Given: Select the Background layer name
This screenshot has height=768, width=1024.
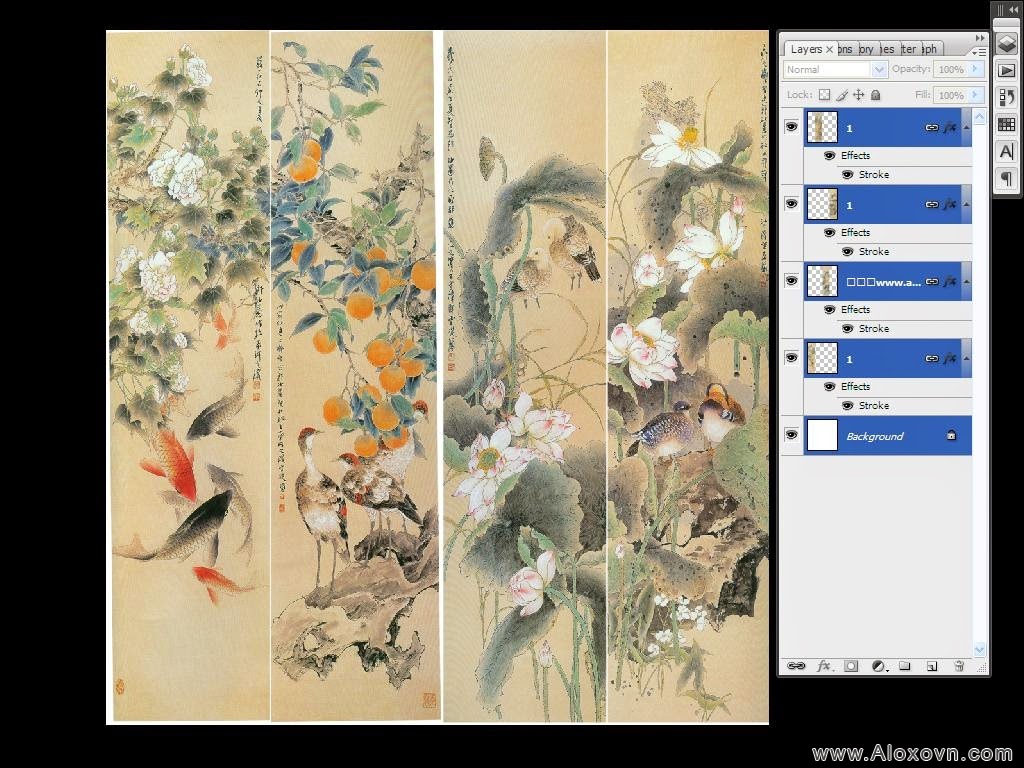Looking at the screenshot, I should [x=874, y=436].
